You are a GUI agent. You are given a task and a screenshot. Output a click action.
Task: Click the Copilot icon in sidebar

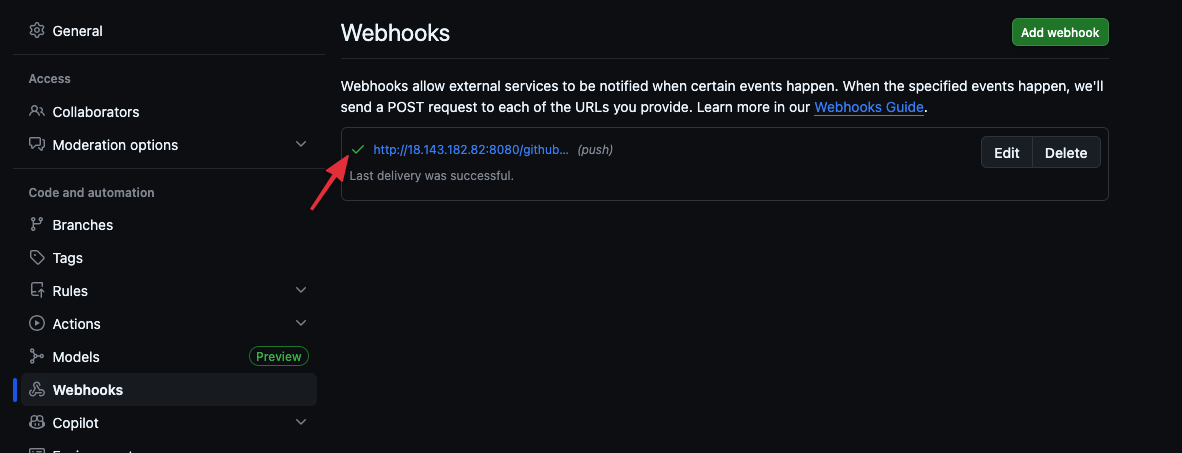pyautogui.click(x=37, y=423)
